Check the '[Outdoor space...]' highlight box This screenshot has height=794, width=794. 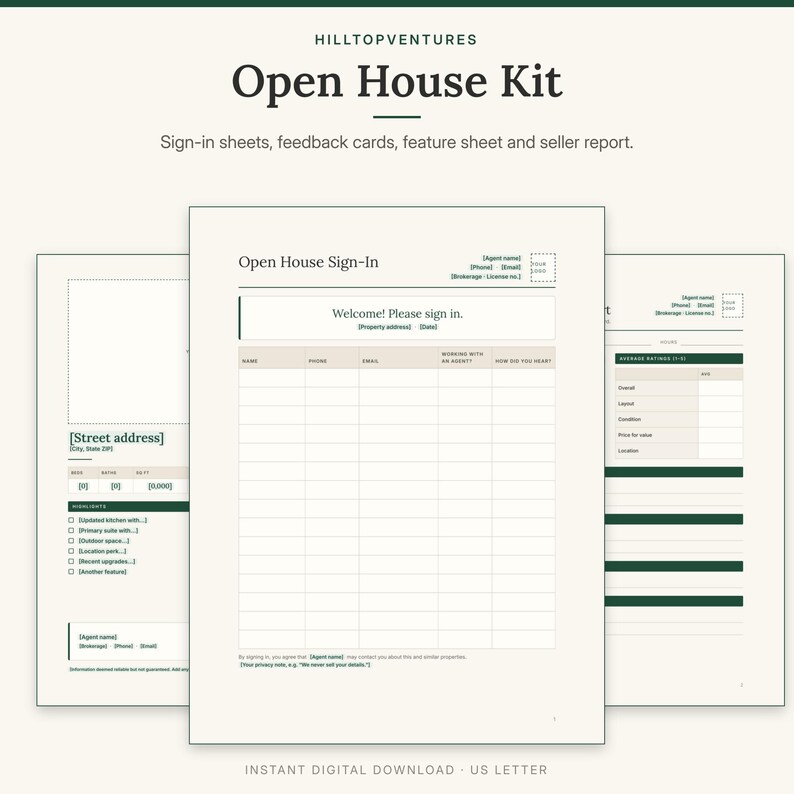tap(71, 541)
